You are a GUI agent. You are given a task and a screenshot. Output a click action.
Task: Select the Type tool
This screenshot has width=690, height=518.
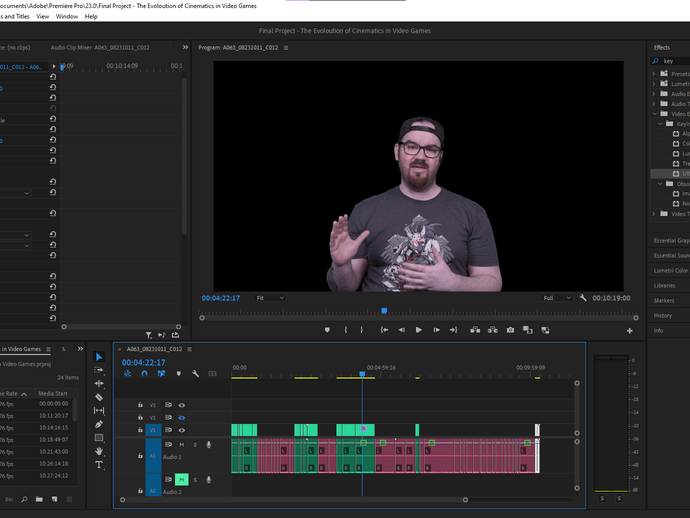99,465
